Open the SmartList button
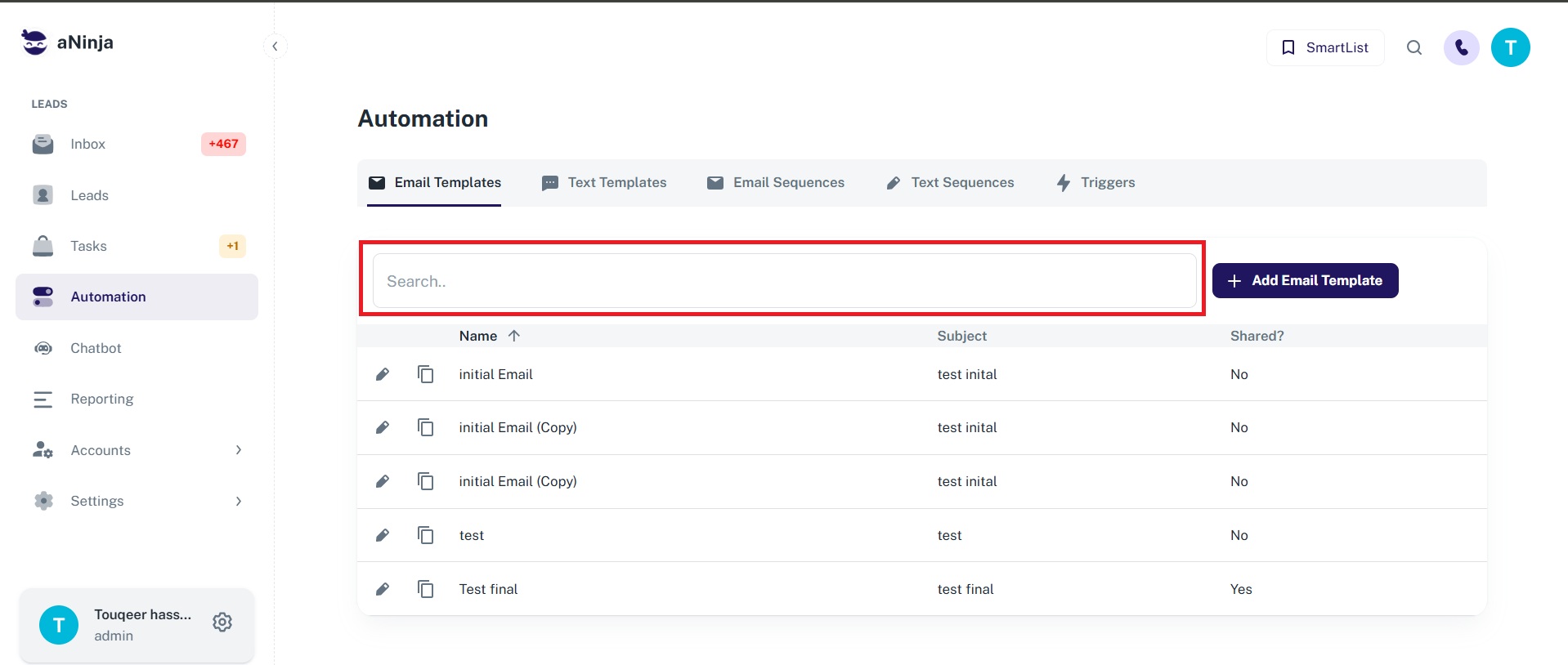Screen dimensions: 1568x665 point(1324,47)
